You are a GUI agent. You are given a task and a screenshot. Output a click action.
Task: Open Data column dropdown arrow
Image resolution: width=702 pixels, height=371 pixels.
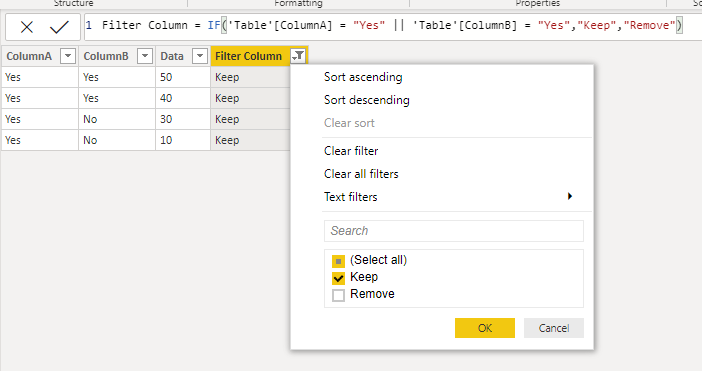(x=200, y=56)
